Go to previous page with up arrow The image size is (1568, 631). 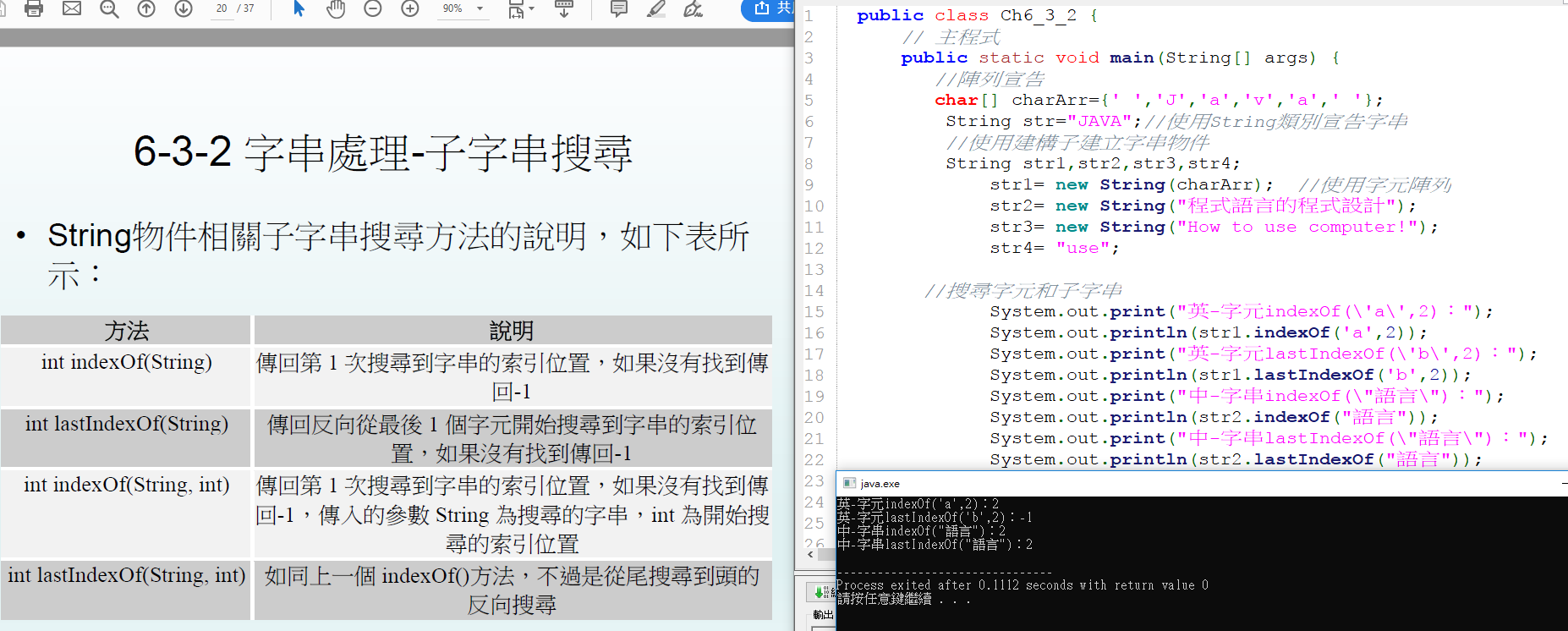pyautogui.click(x=146, y=8)
